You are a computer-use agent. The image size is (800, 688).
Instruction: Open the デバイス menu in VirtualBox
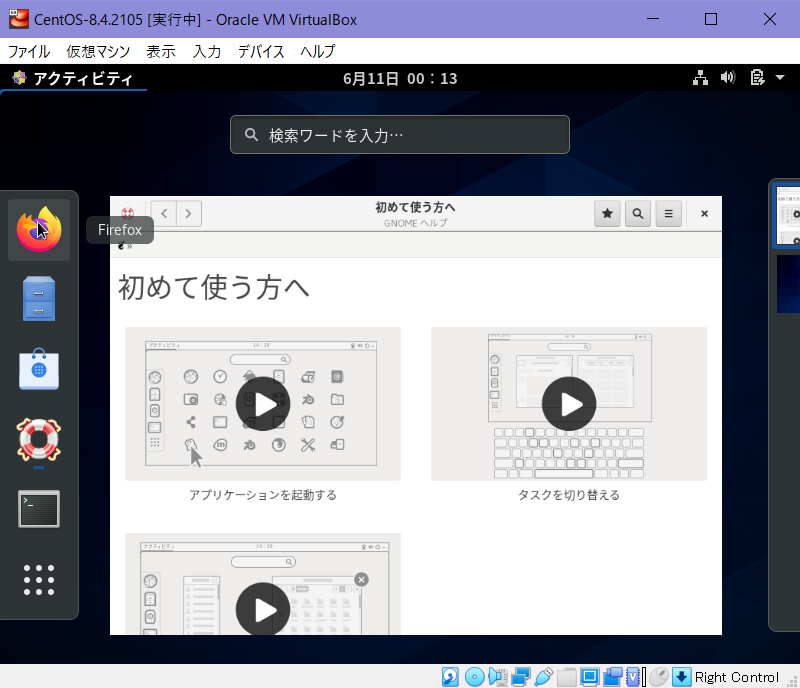tap(261, 51)
